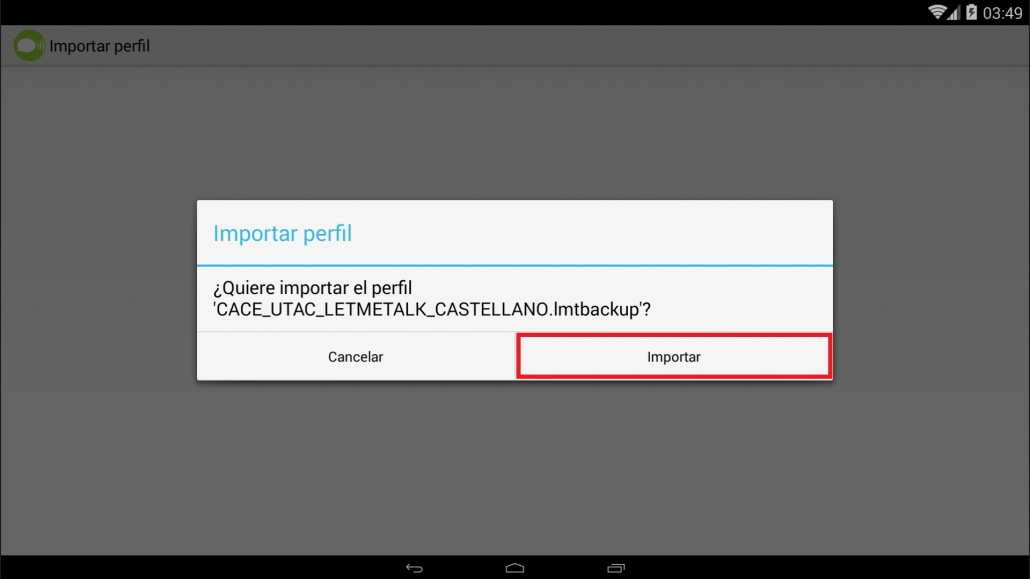This screenshot has height=579, width=1030.
Task: Tap the Android home navigation icon
Action: click(515, 568)
